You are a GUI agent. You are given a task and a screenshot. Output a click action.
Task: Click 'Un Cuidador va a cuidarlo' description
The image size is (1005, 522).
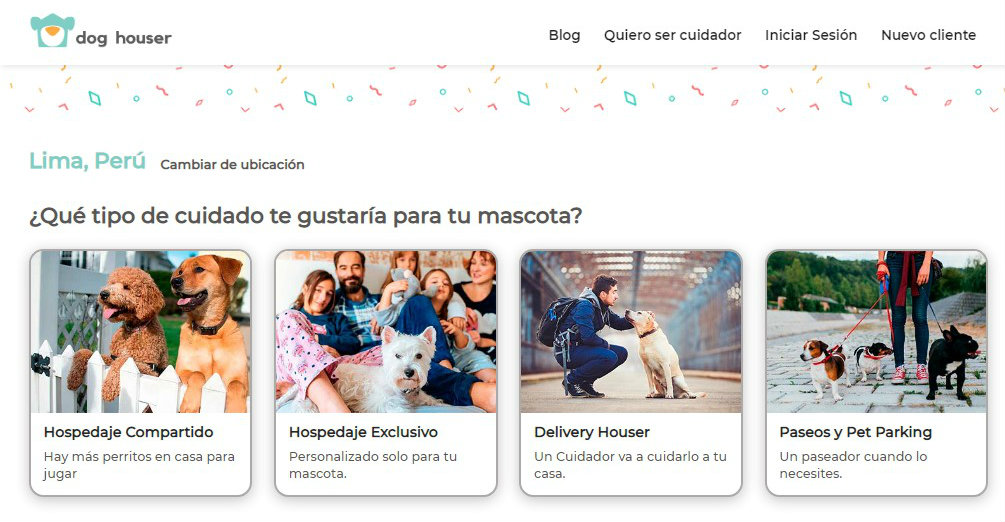point(630,465)
